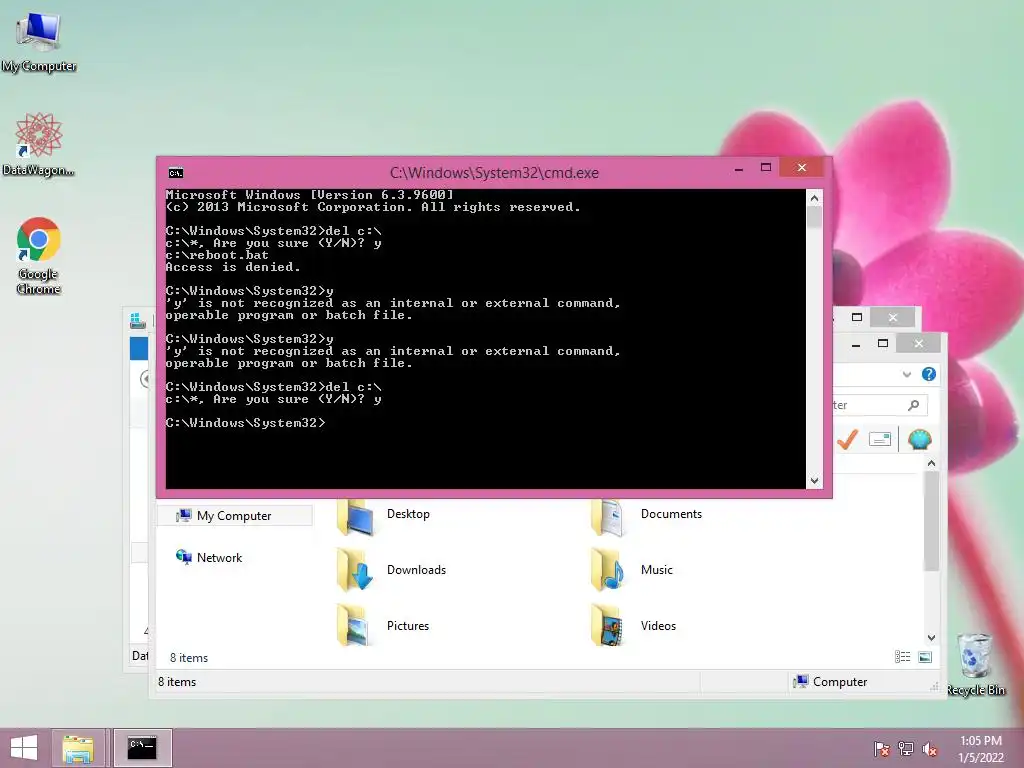Screen dimensions: 1024x768
Task: Click the cmd window scrollbar up arrow
Action: click(814, 198)
